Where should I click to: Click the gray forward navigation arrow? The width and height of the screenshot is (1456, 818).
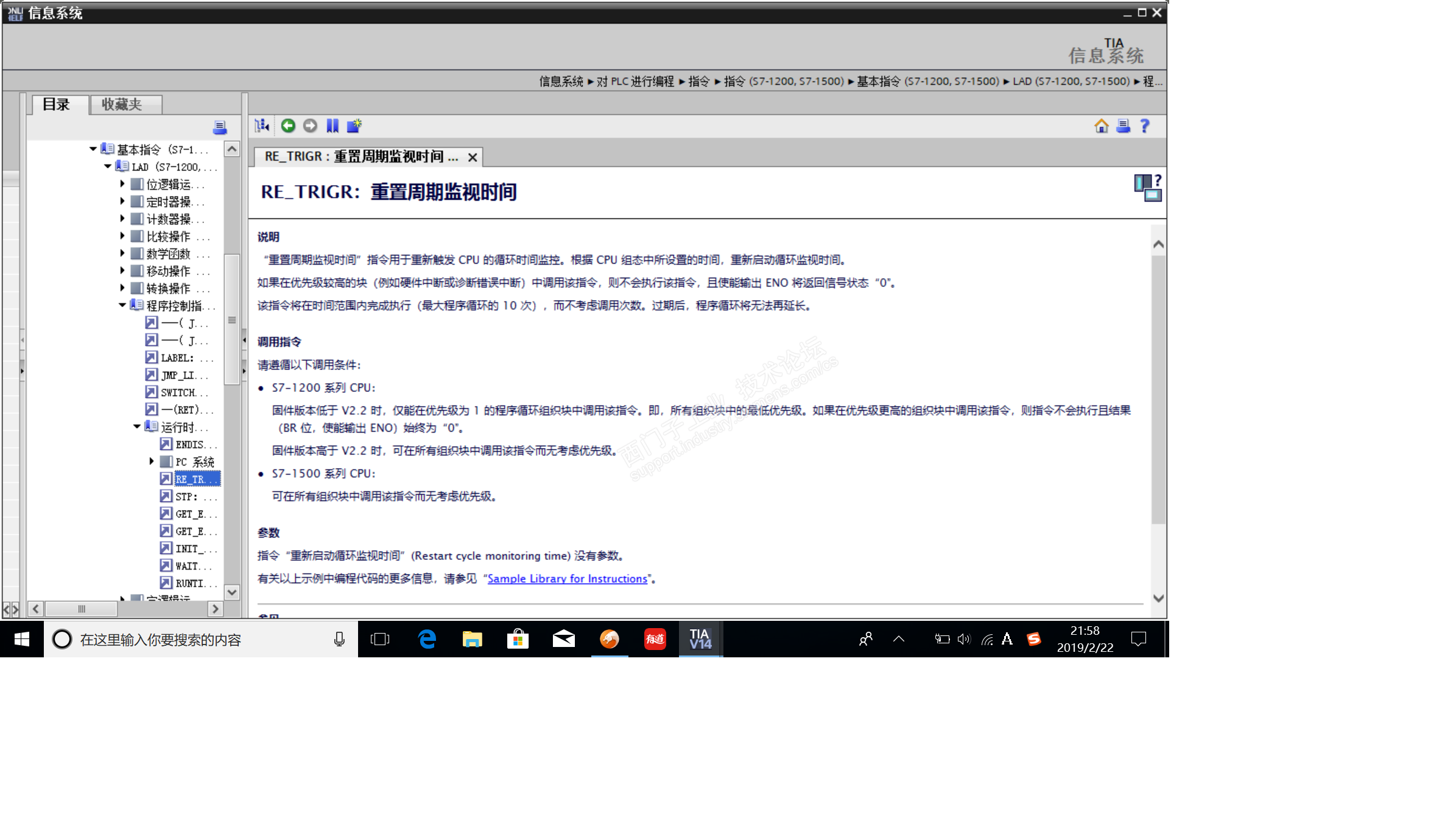point(310,126)
